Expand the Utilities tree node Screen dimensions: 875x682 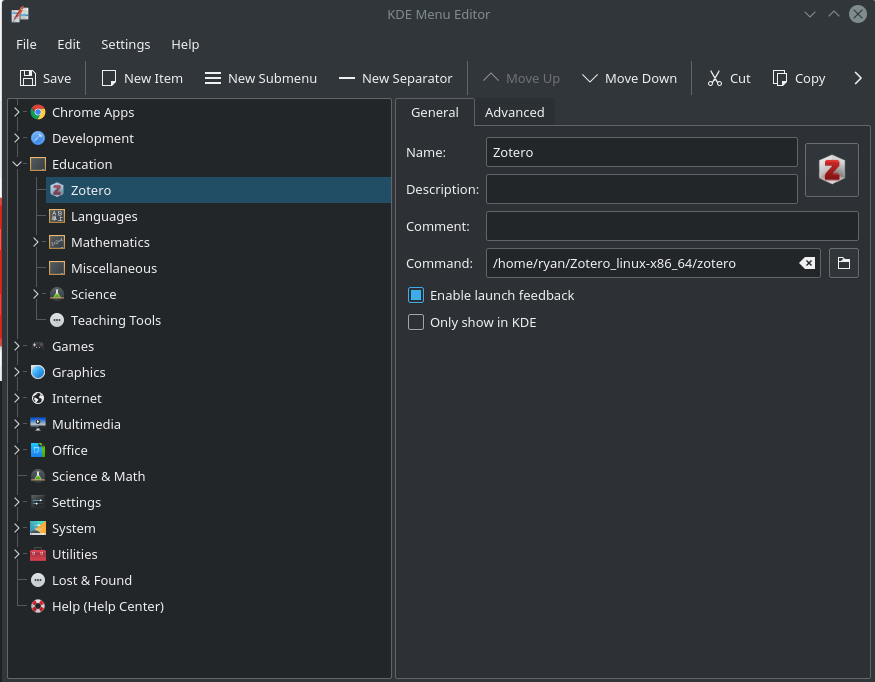point(17,554)
